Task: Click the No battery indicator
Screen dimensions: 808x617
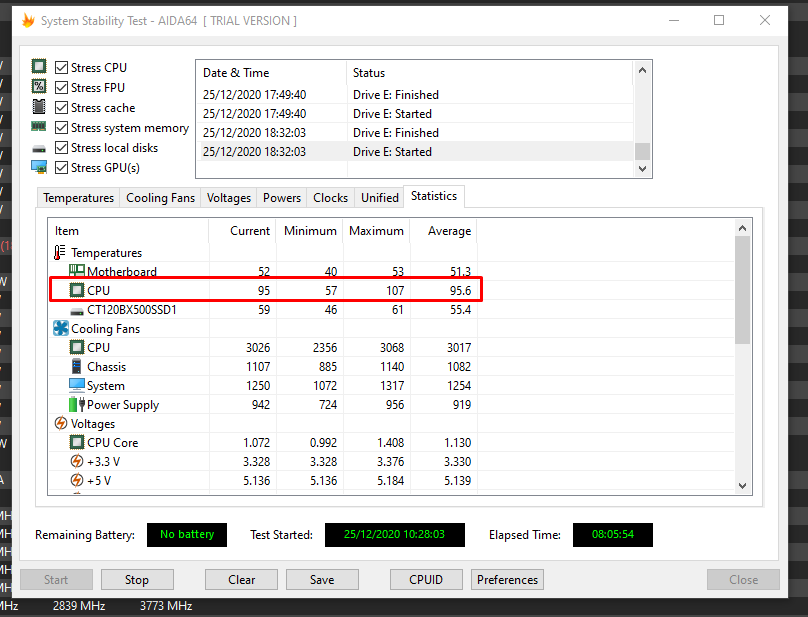Action: (x=187, y=535)
